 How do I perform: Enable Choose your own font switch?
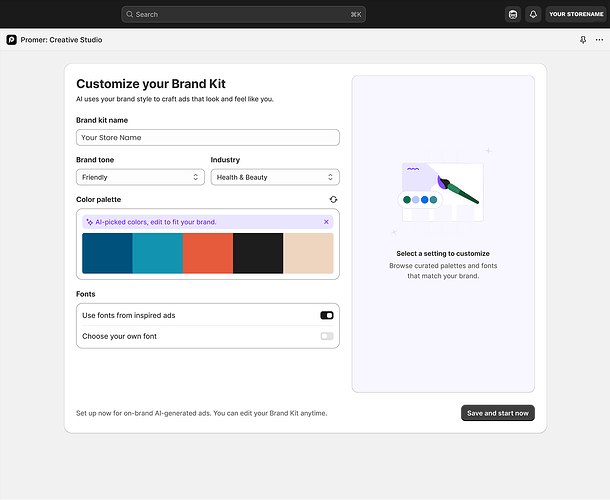point(327,336)
